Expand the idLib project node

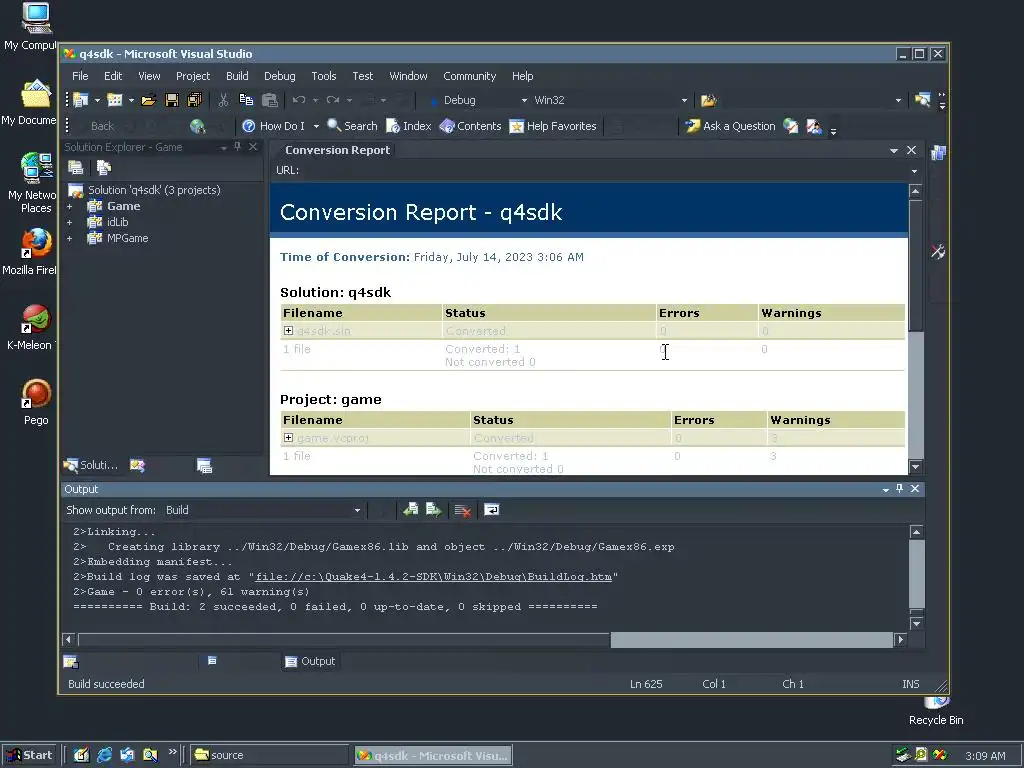click(69, 222)
